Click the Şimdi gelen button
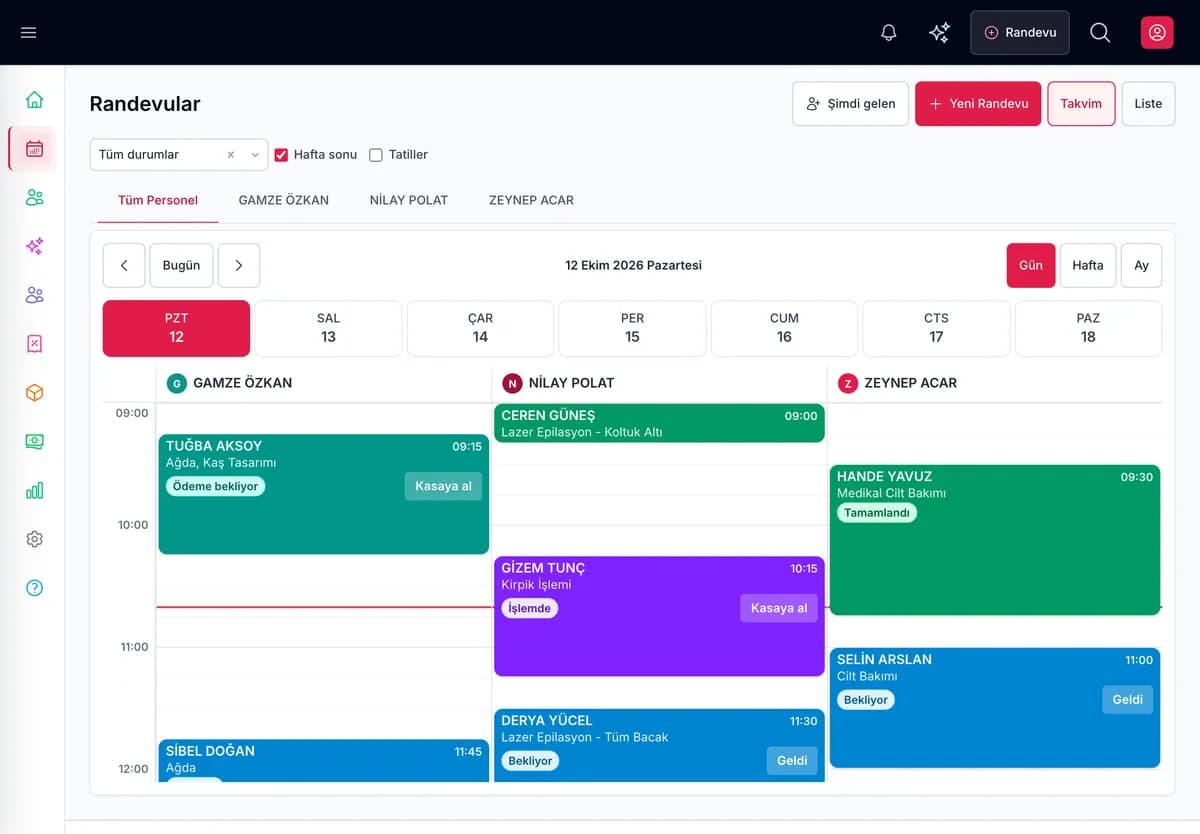This screenshot has height=834, width=1200. 851,104
